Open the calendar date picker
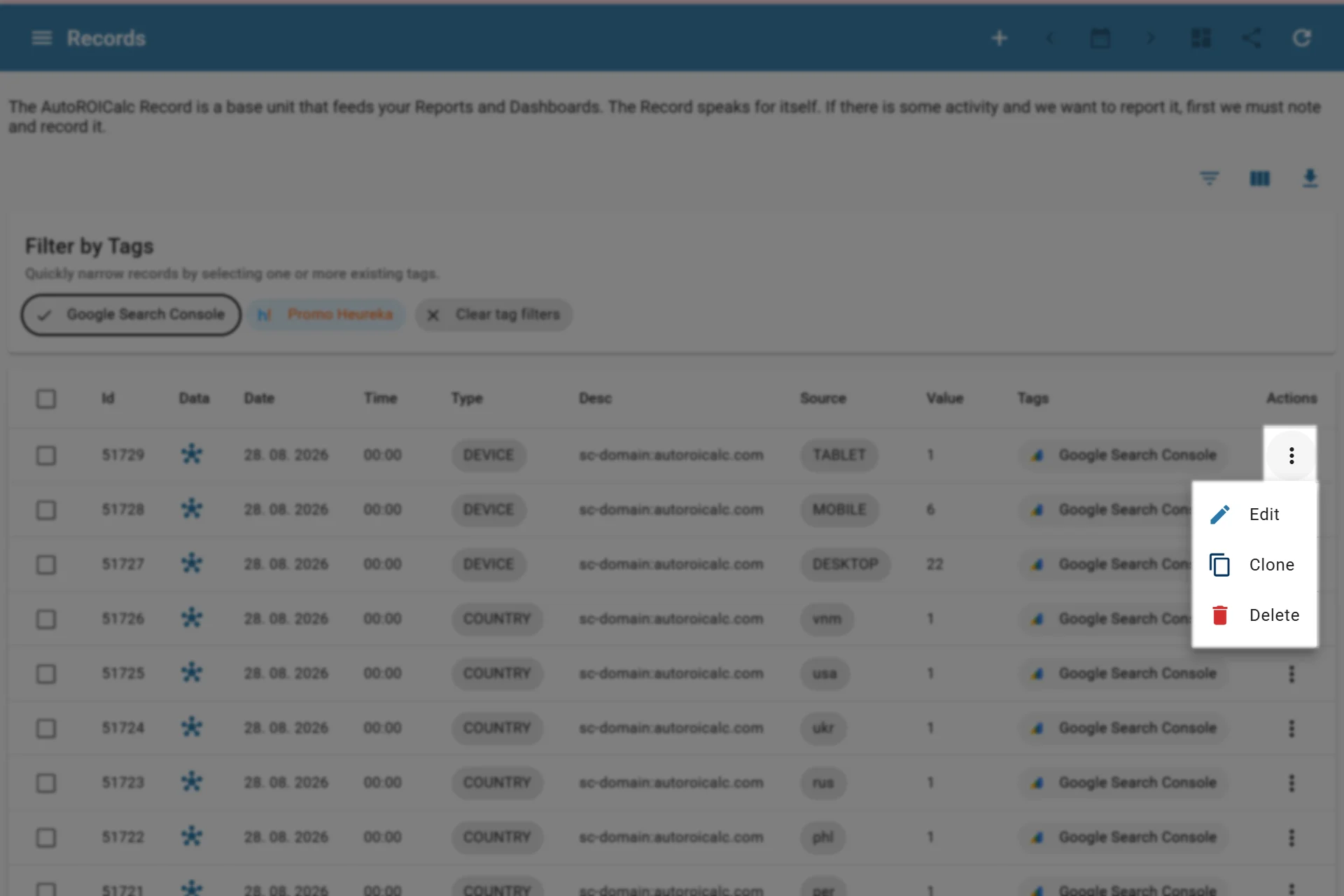1344x896 pixels. point(1100,38)
